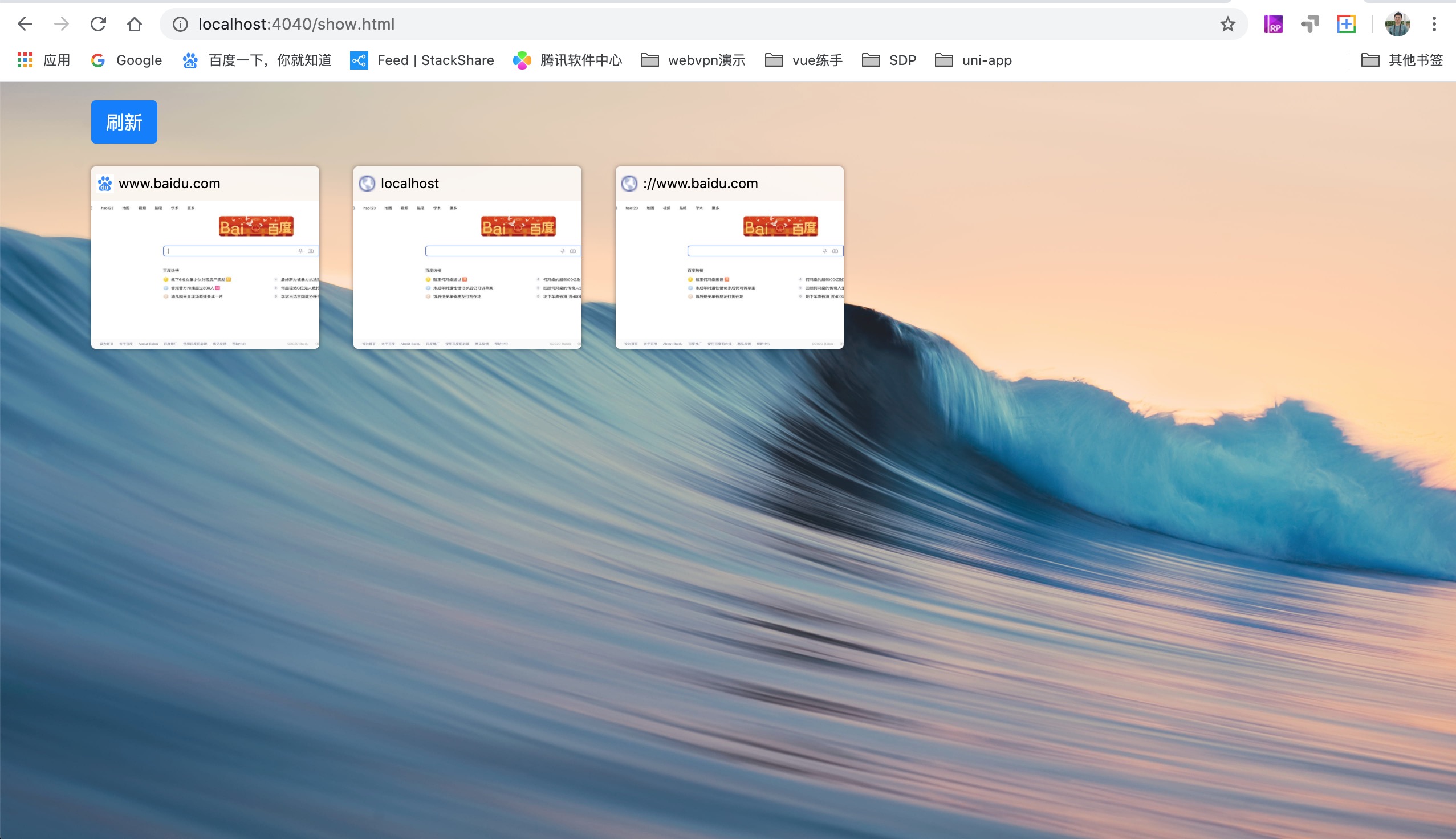Click the browser forward arrow
1456x839 pixels.
pos(61,24)
